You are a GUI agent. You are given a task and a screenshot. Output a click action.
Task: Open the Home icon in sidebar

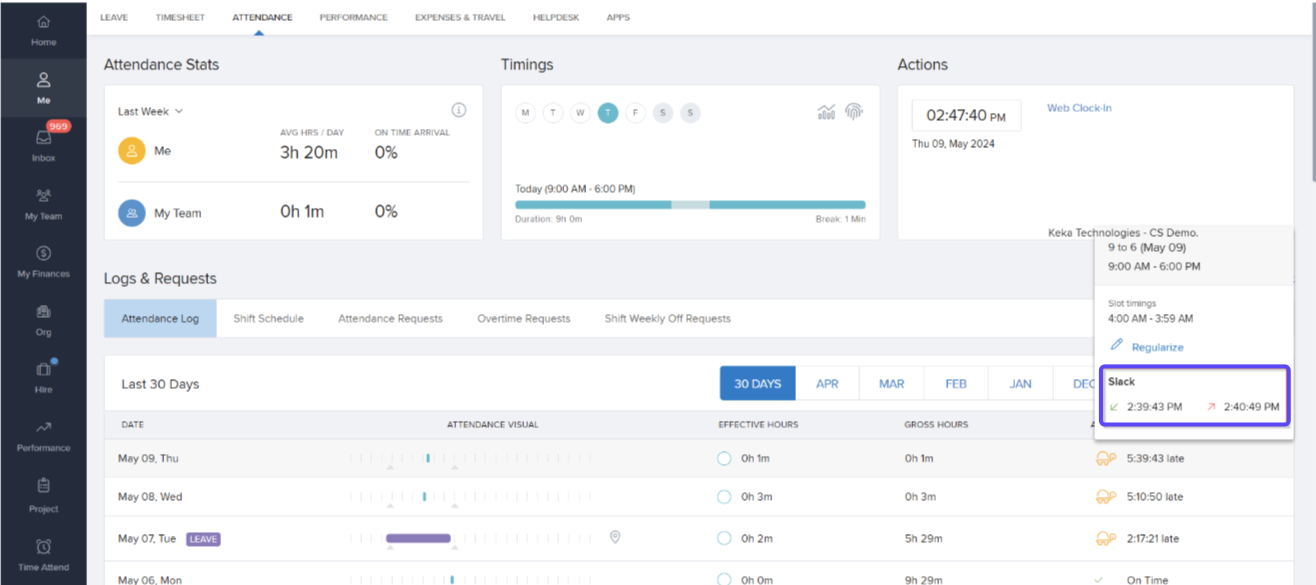pyautogui.click(x=43, y=22)
